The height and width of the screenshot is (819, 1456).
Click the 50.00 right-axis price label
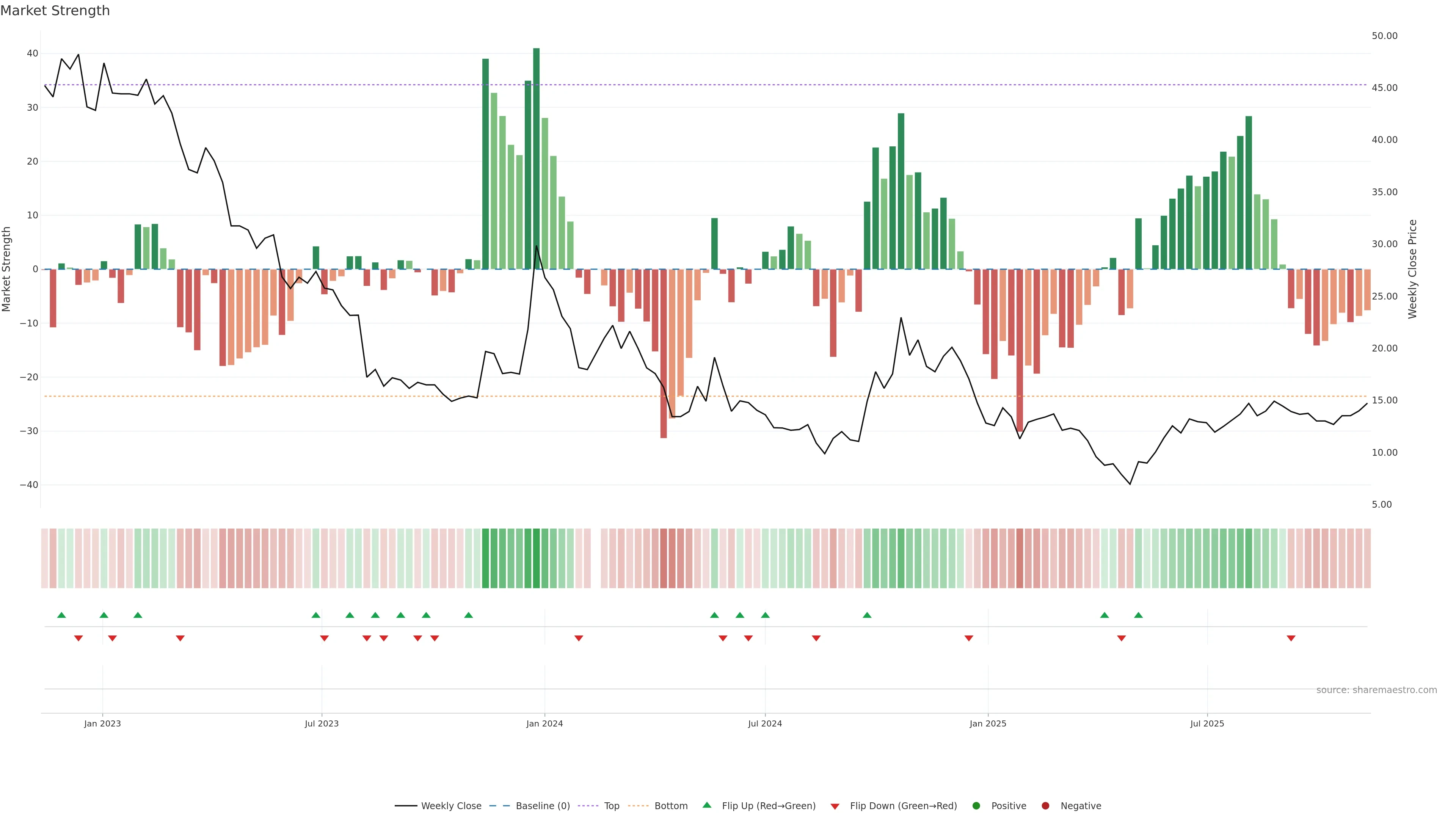tap(1384, 36)
